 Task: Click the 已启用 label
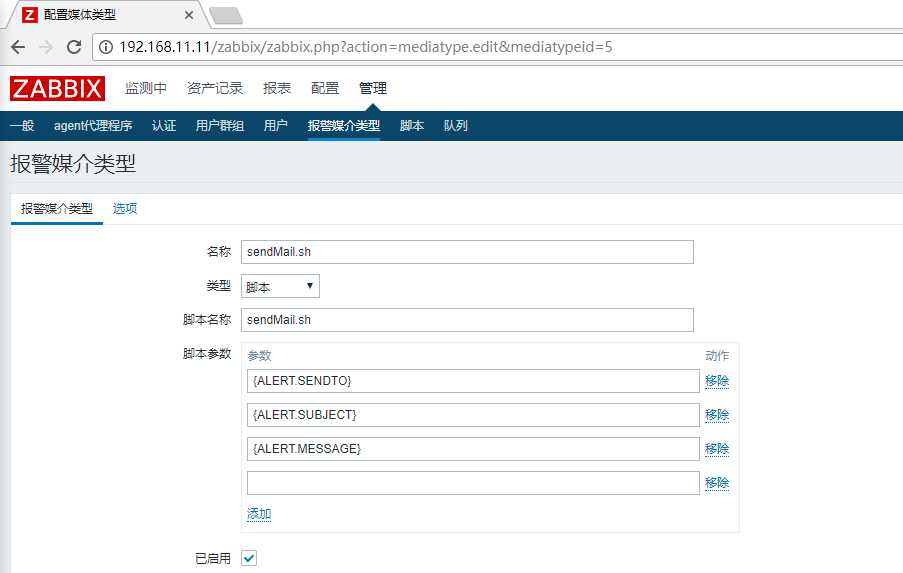(213, 559)
